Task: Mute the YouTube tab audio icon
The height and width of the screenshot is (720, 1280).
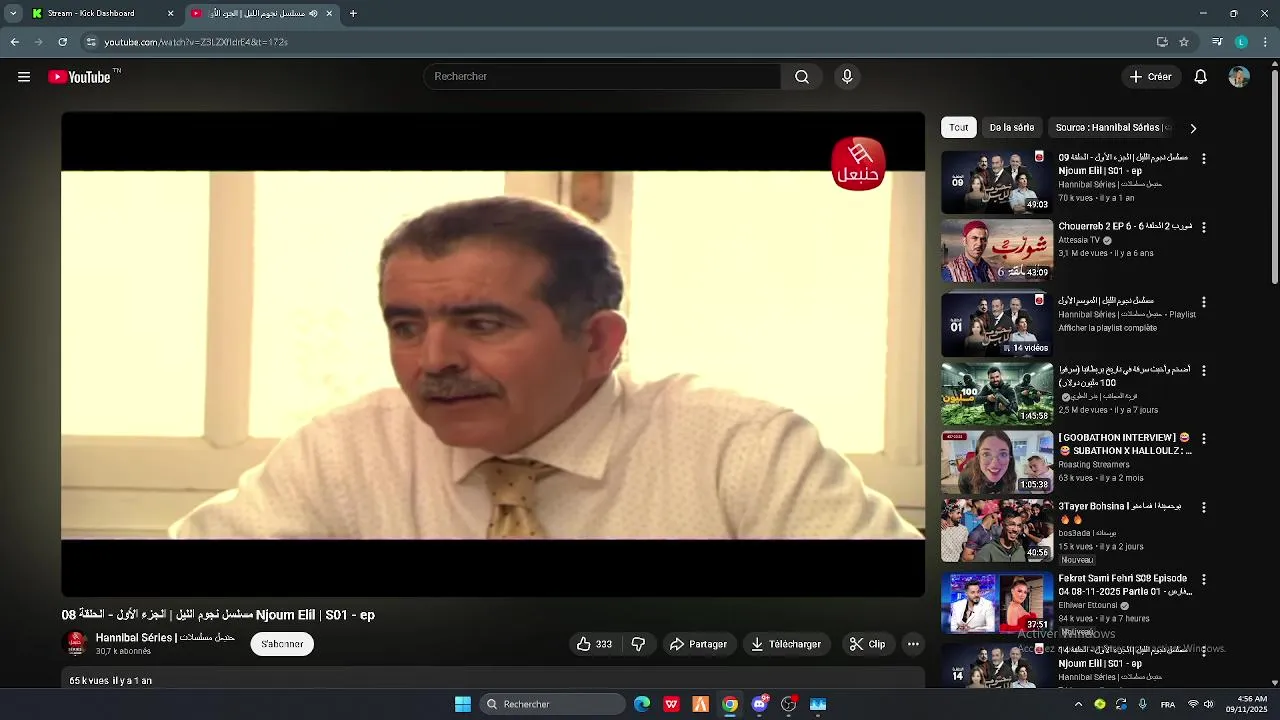Action: (x=313, y=13)
